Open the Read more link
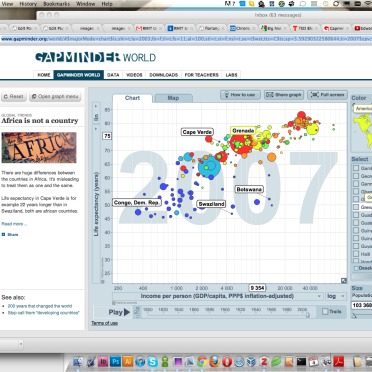Viewport: 372px width, 372px height. point(14,224)
